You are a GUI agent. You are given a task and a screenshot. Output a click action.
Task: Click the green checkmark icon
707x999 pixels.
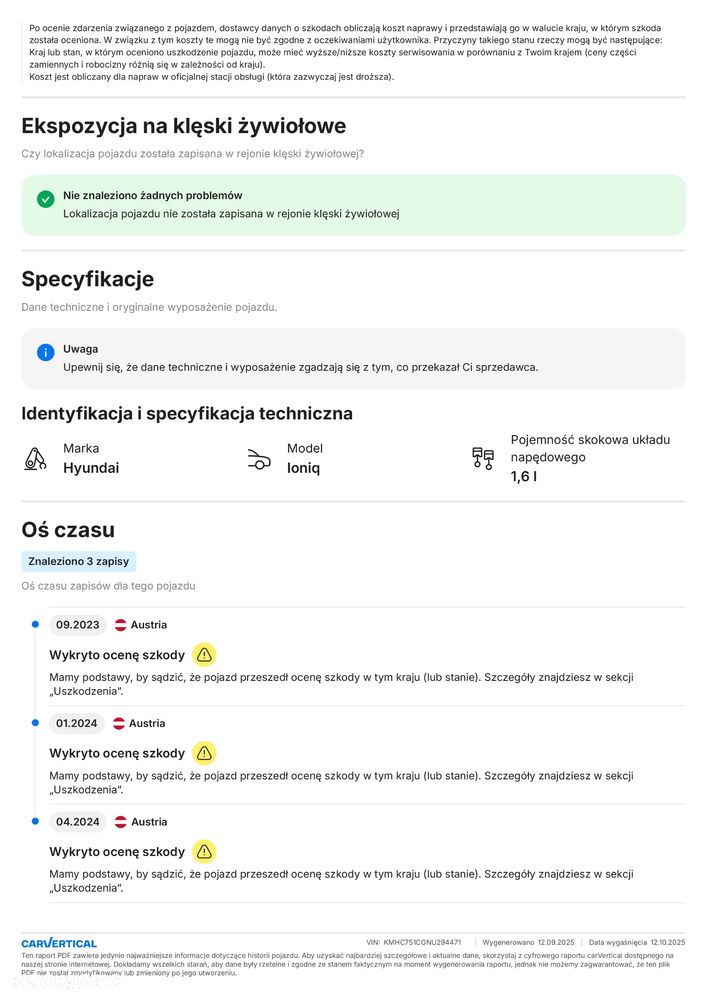(x=45, y=199)
